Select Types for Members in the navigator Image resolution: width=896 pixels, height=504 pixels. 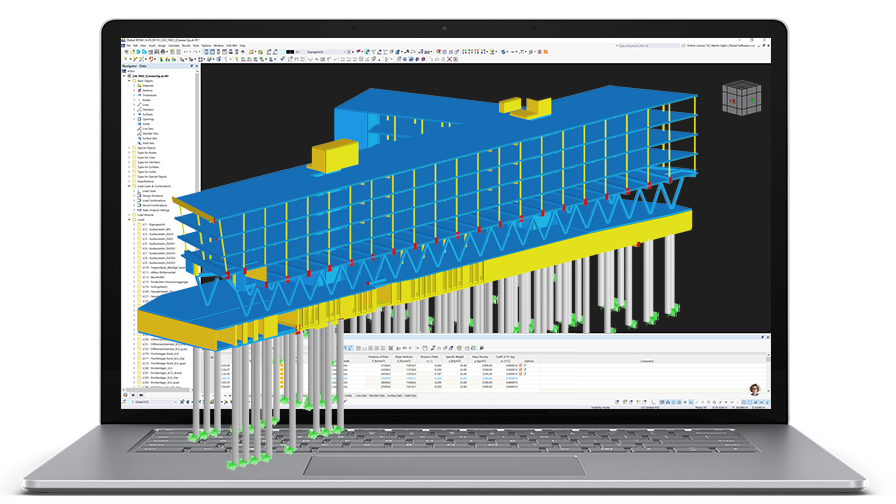coord(149,162)
